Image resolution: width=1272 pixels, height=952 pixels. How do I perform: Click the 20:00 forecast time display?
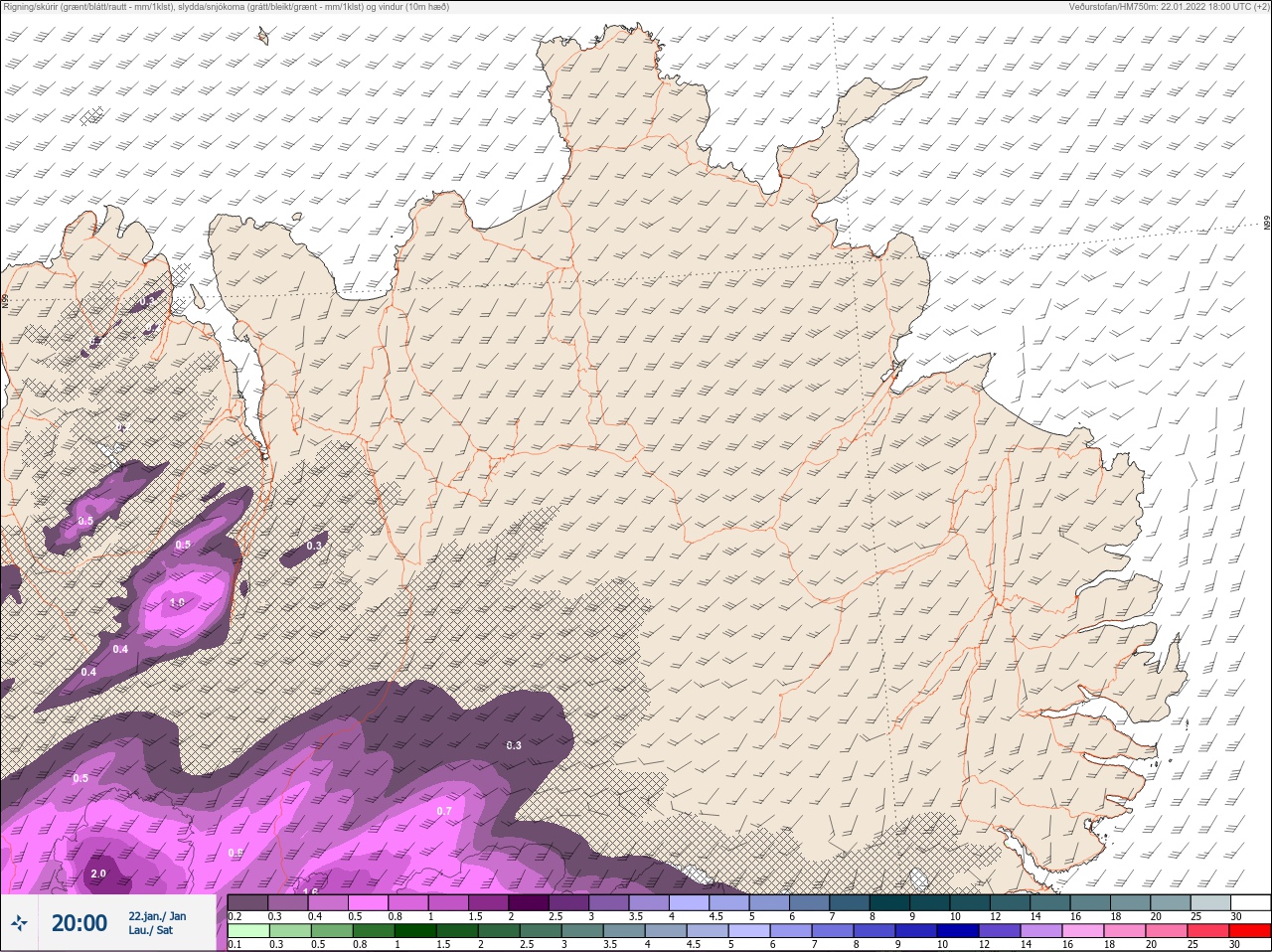point(79,923)
